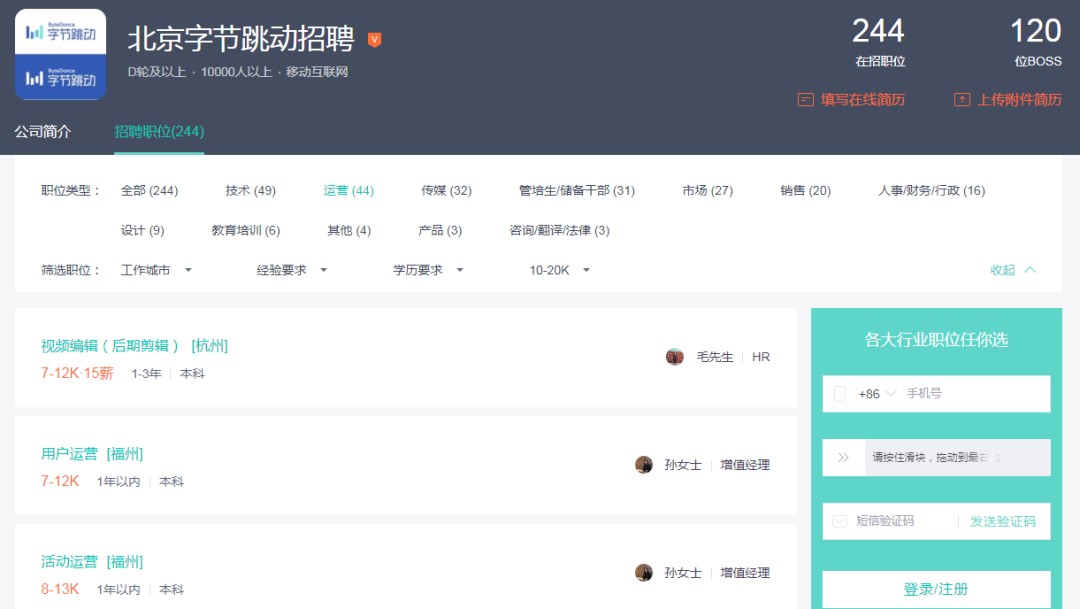Click the envelope icon in 短信验证码 field
Screen dimensions: 1080x609
pos(840,522)
